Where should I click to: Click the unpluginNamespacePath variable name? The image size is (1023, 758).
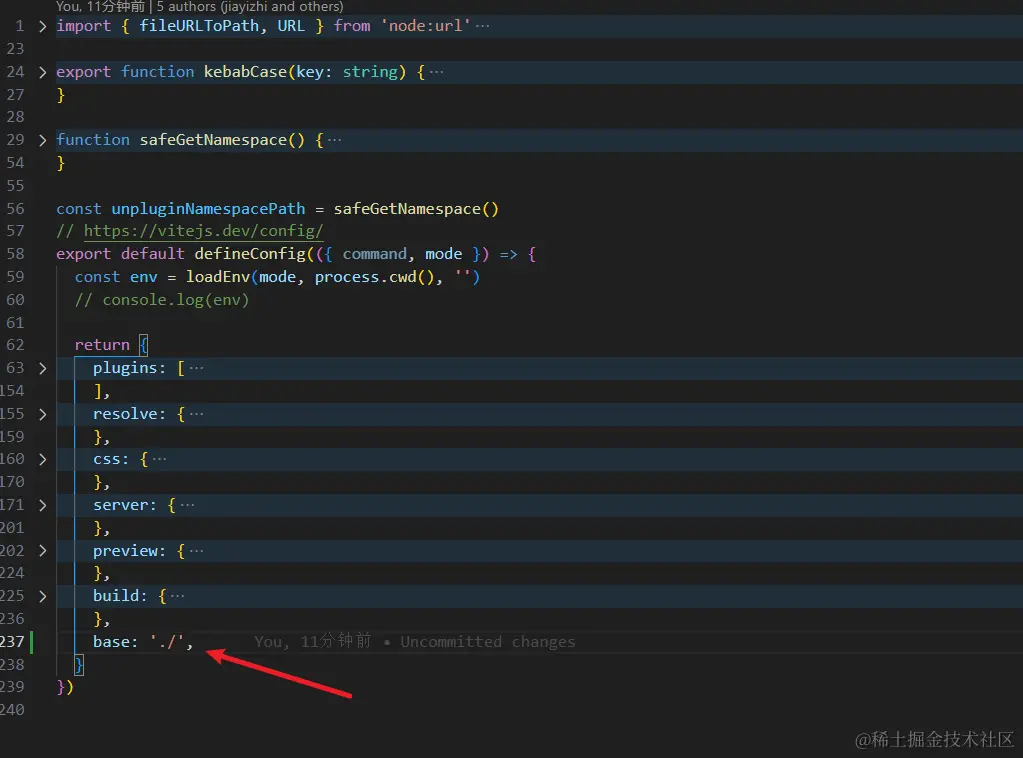point(208,209)
